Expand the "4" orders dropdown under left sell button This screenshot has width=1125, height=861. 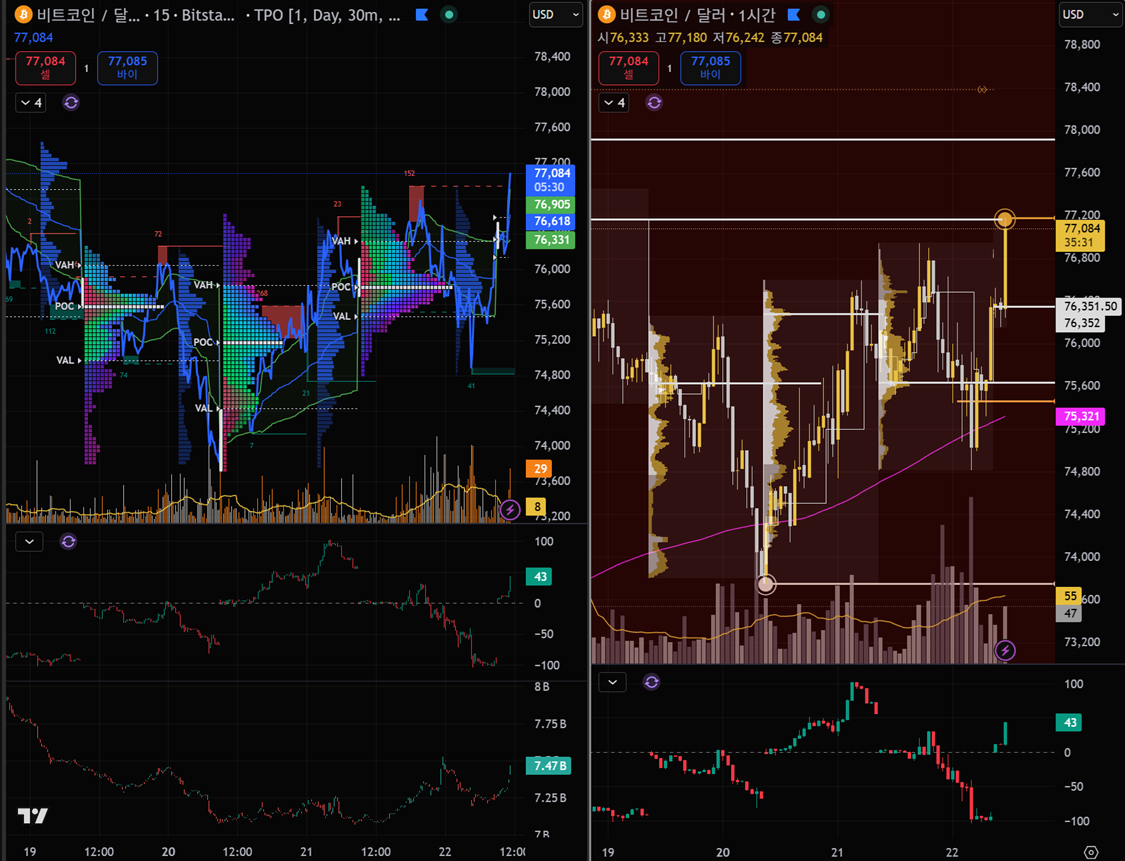tap(29, 102)
